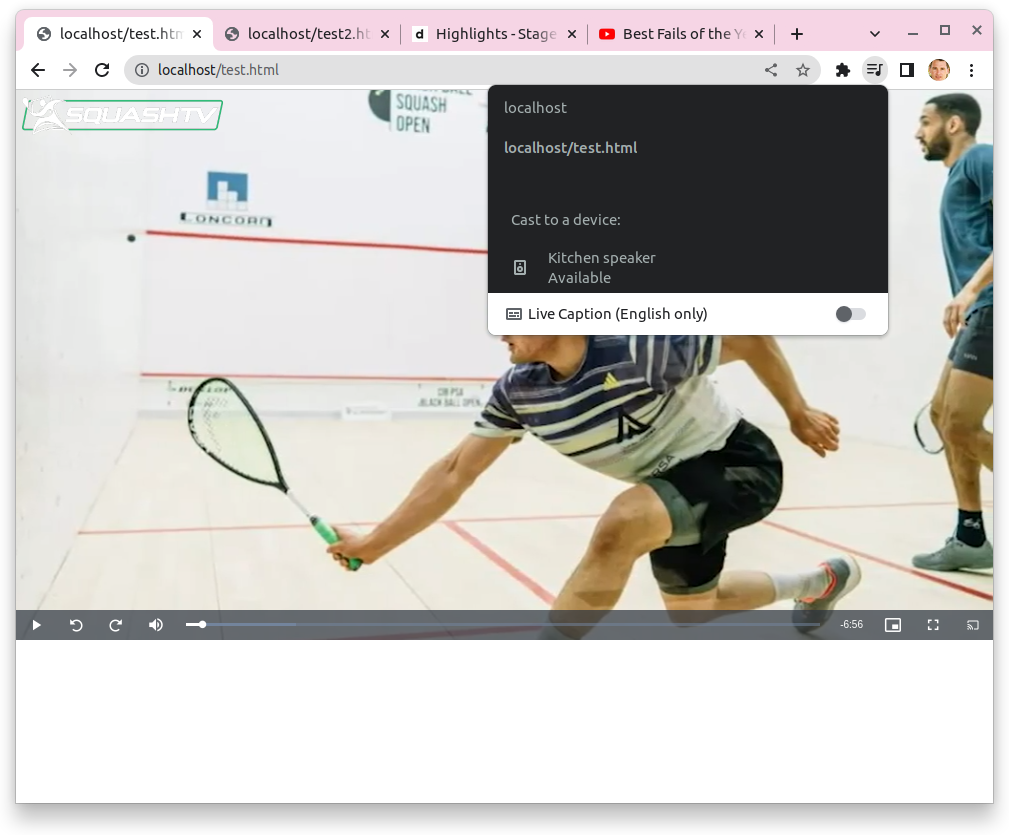Switch to the test2.html tab
Screen dimensions: 1009x835
click(x=300, y=33)
